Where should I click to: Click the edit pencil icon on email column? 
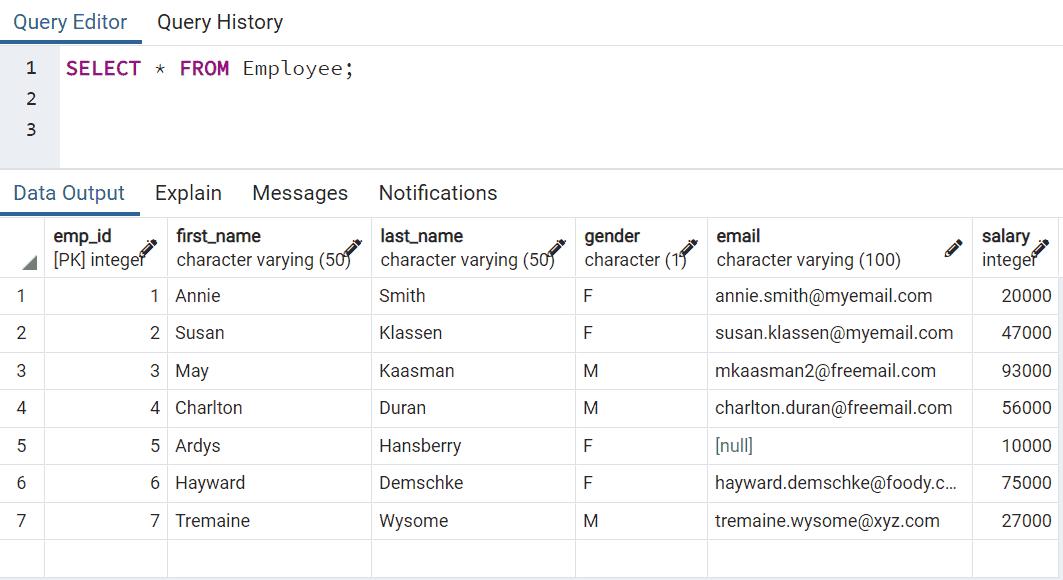pyautogui.click(x=953, y=248)
